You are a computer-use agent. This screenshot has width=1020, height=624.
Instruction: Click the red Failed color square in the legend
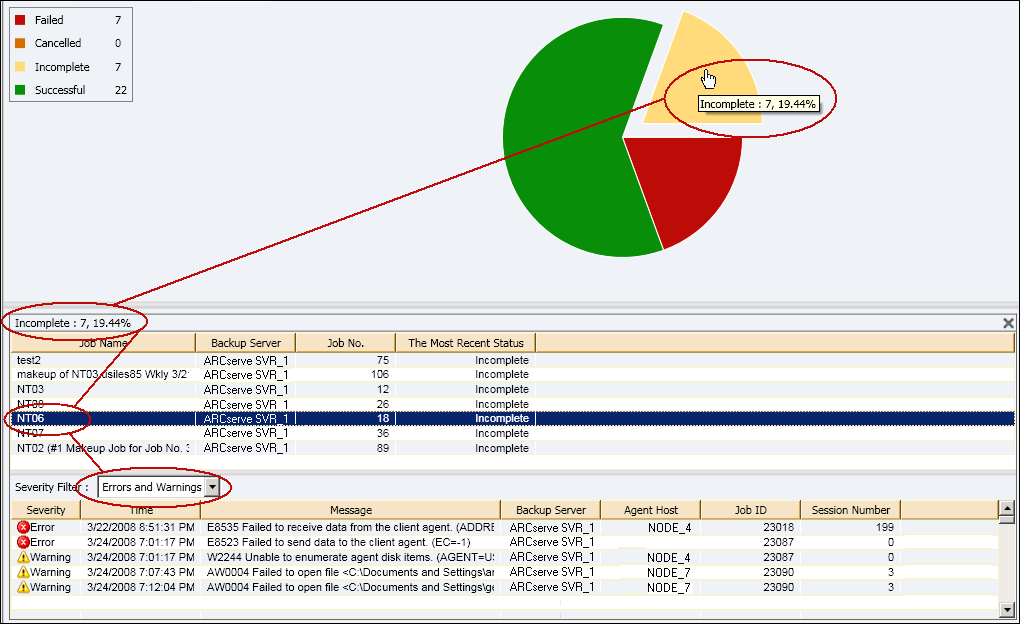(x=18, y=21)
